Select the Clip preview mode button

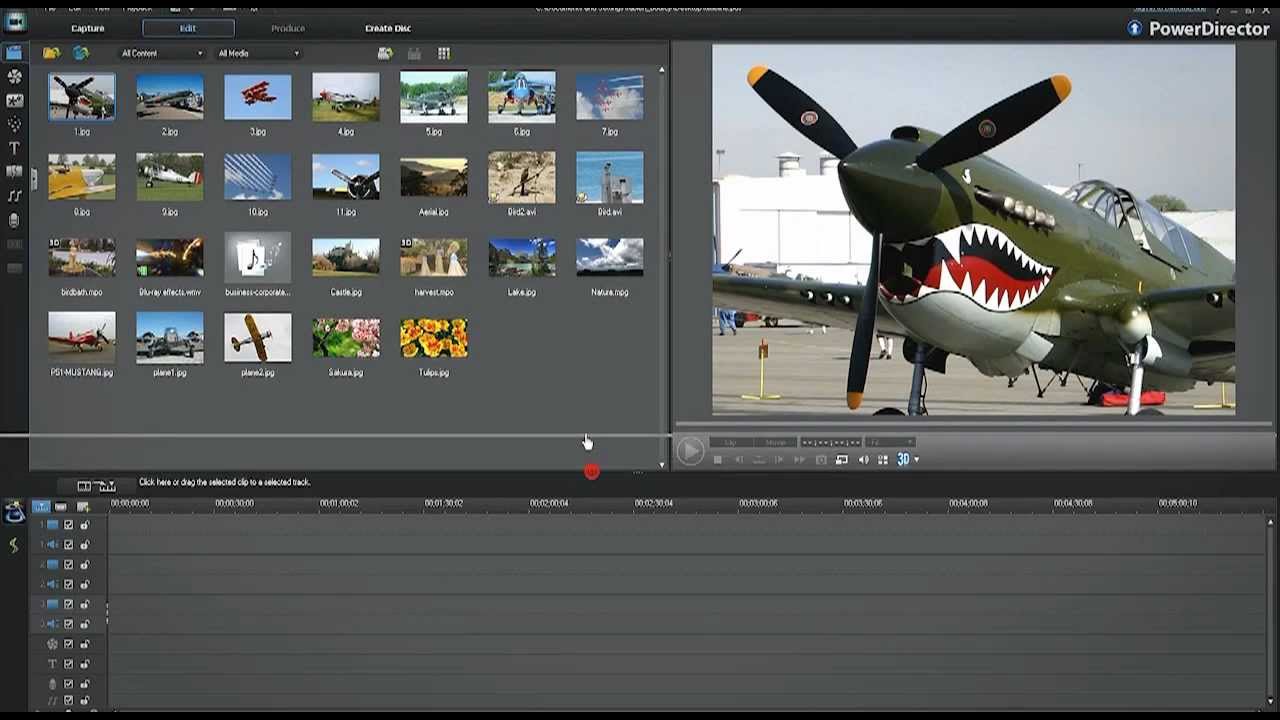coord(730,442)
